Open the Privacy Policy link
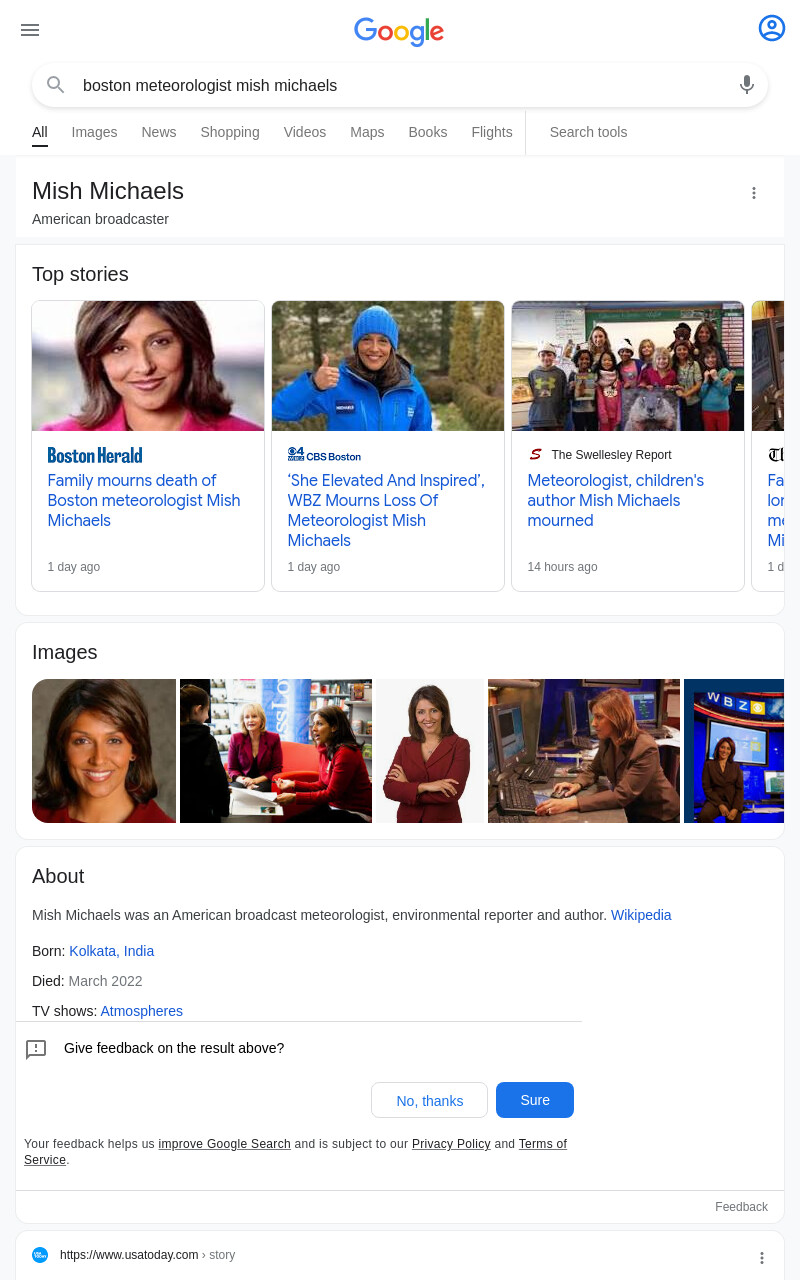Screen dimensions: 800x1280 point(451,1144)
